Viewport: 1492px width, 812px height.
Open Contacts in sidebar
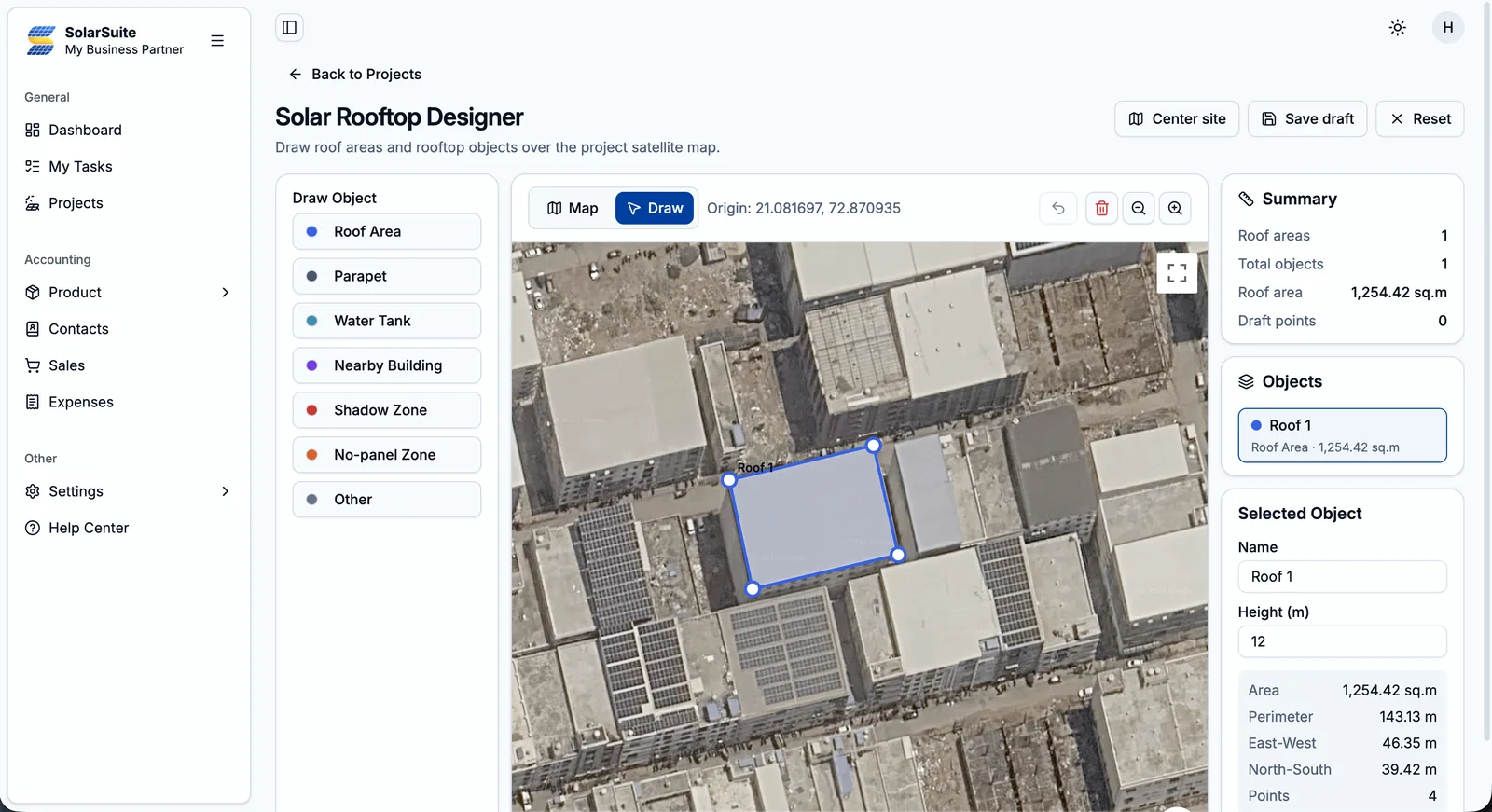coord(129,329)
